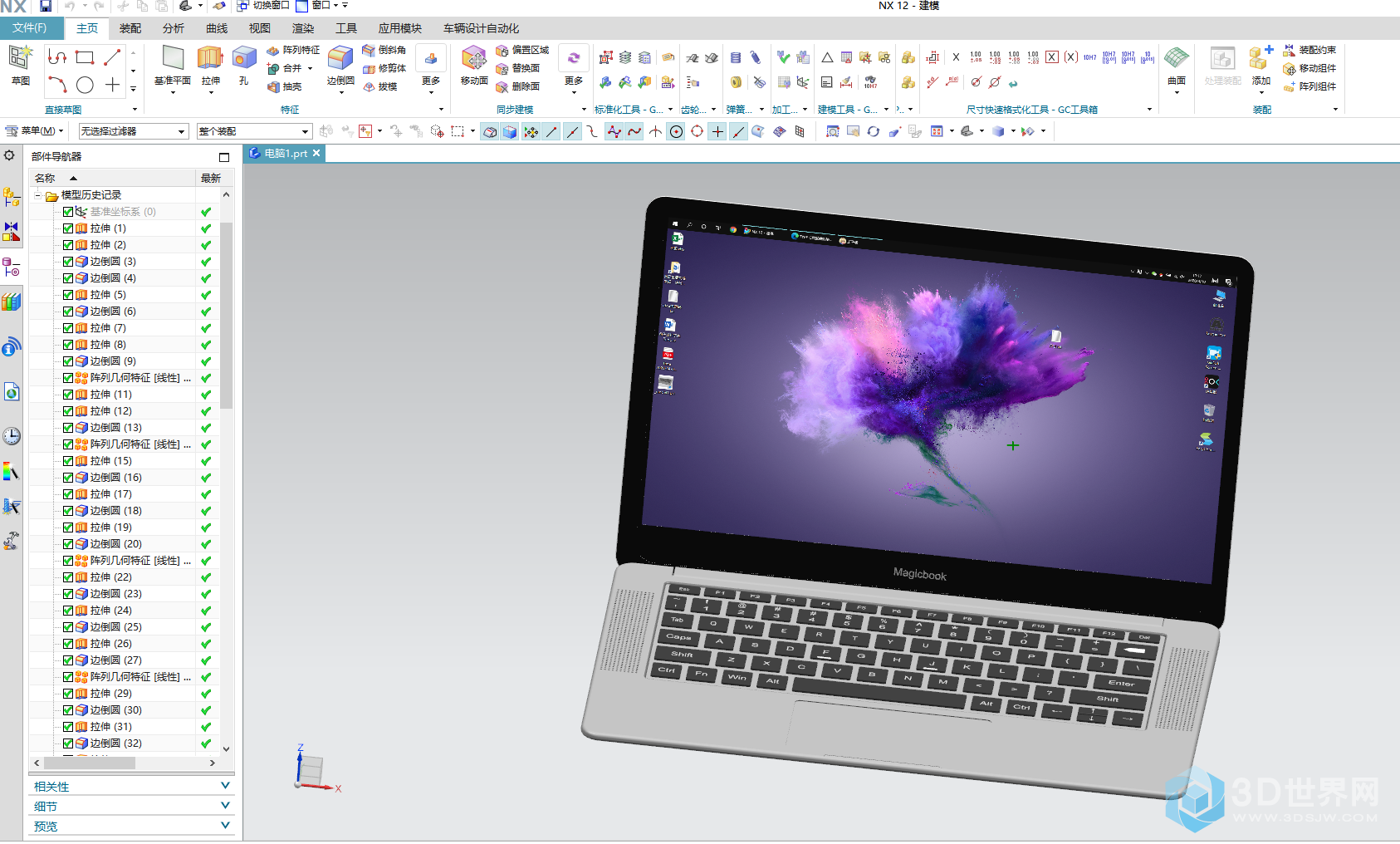Select the Edge Blend (边倒圆) tool
The width and height of the screenshot is (1400, 844).
pyautogui.click(x=340, y=66)
